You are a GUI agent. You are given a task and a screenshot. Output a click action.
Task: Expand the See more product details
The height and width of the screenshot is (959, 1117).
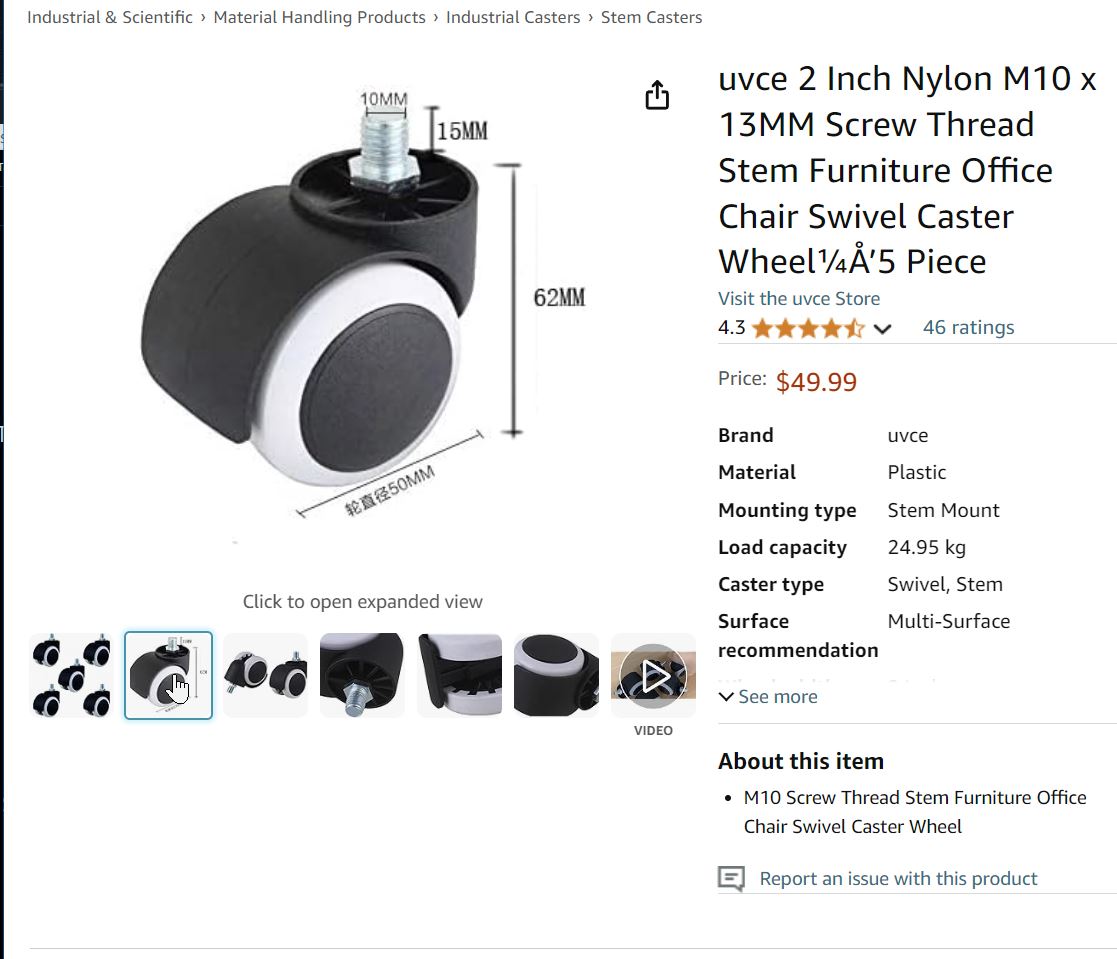coord(768,697)
